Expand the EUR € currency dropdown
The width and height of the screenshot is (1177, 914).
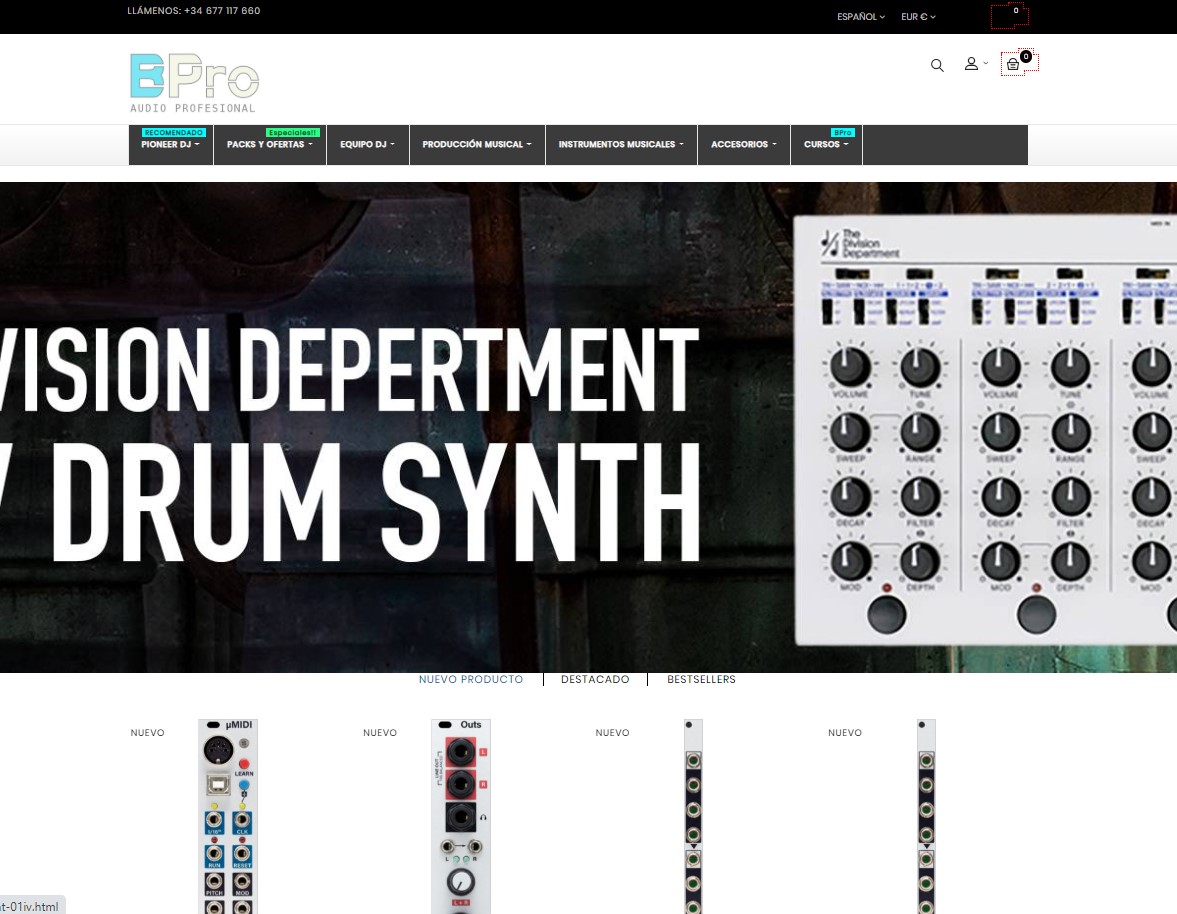[918, 17]
